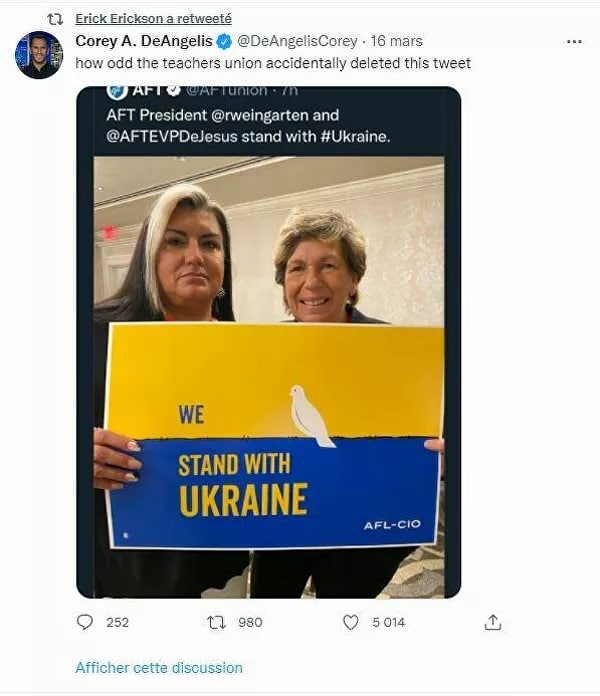Open the Erick Erickson a retweeté link

click(154, 19)
